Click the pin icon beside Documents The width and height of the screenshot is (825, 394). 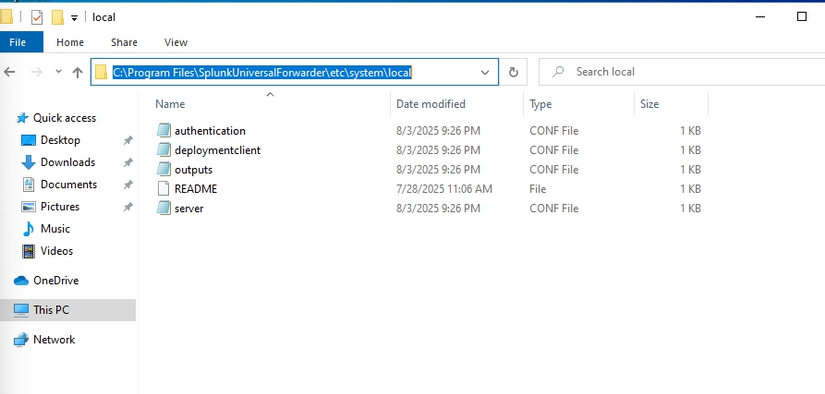click(127, 185)
